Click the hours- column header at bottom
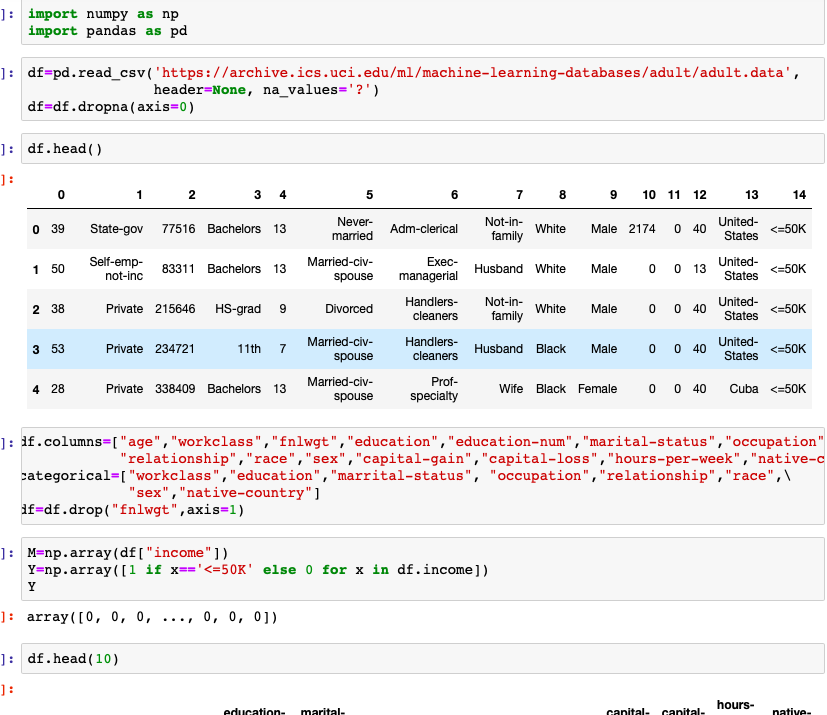The image size is (827, 715). pos(735,705)
